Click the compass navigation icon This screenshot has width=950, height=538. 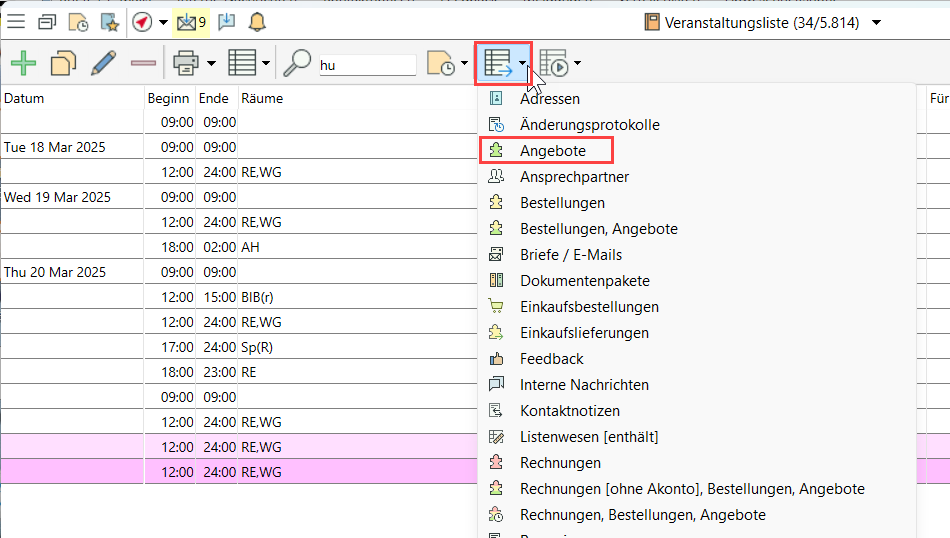(142, 22)
